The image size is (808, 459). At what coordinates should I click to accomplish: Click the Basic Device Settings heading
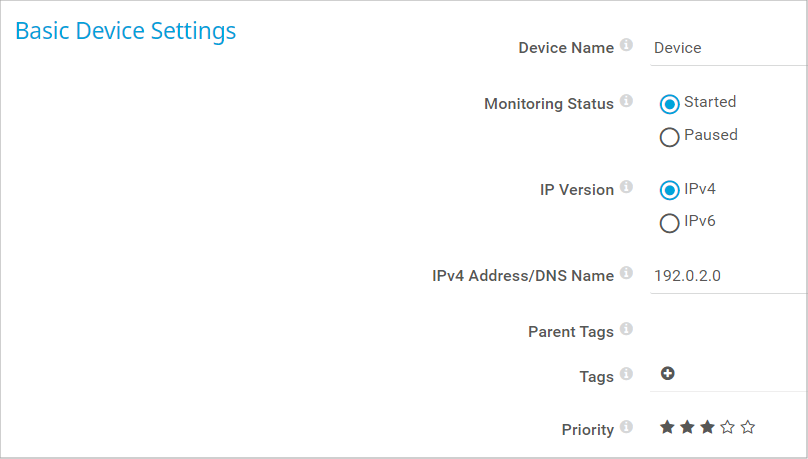[x=126, y=31]
